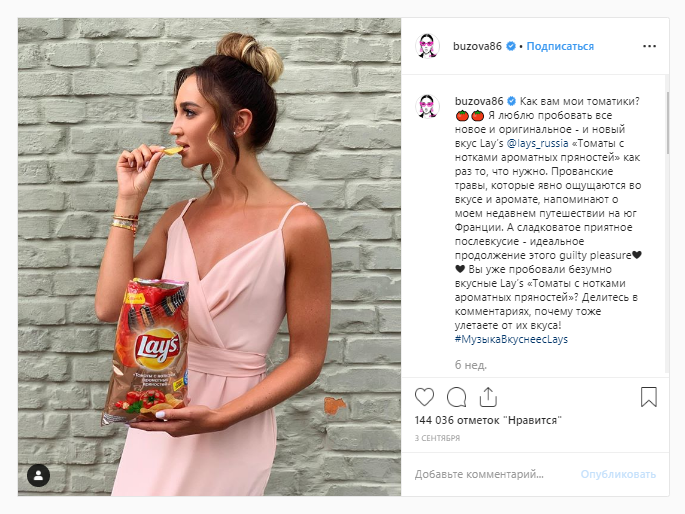685x514 pixels.
Task: Open the buzova86 username in header
Action: pyautogui.click(x=477, y=46)
